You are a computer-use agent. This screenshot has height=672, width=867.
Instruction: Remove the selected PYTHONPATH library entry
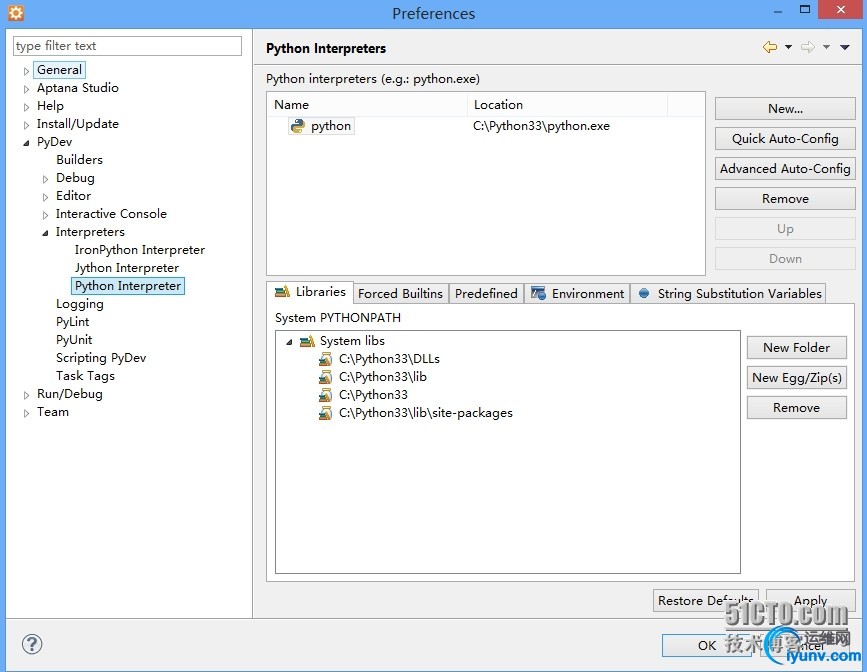(796, 408)
